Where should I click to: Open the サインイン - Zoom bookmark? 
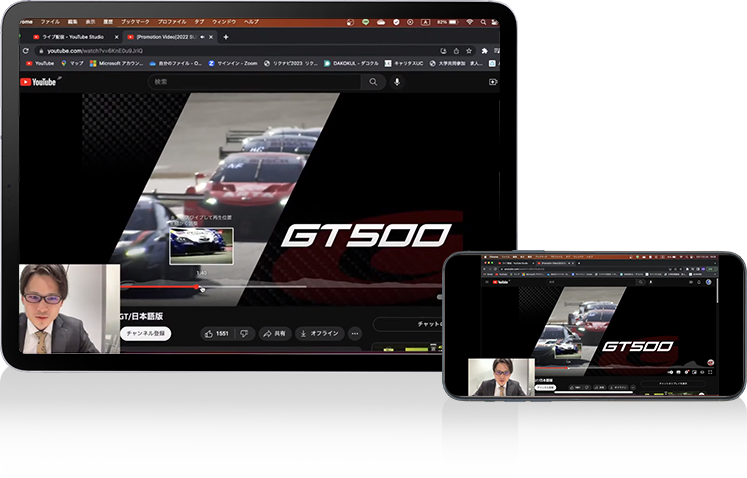click(233, 63)
